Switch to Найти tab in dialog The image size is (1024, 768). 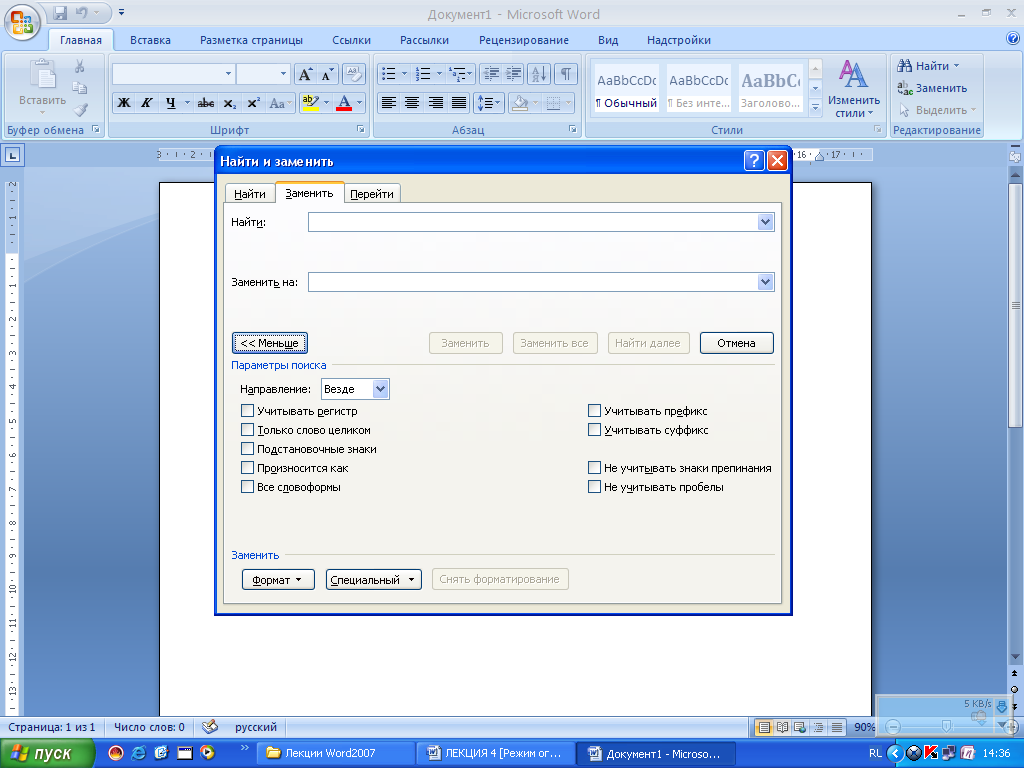pos(249,194)
